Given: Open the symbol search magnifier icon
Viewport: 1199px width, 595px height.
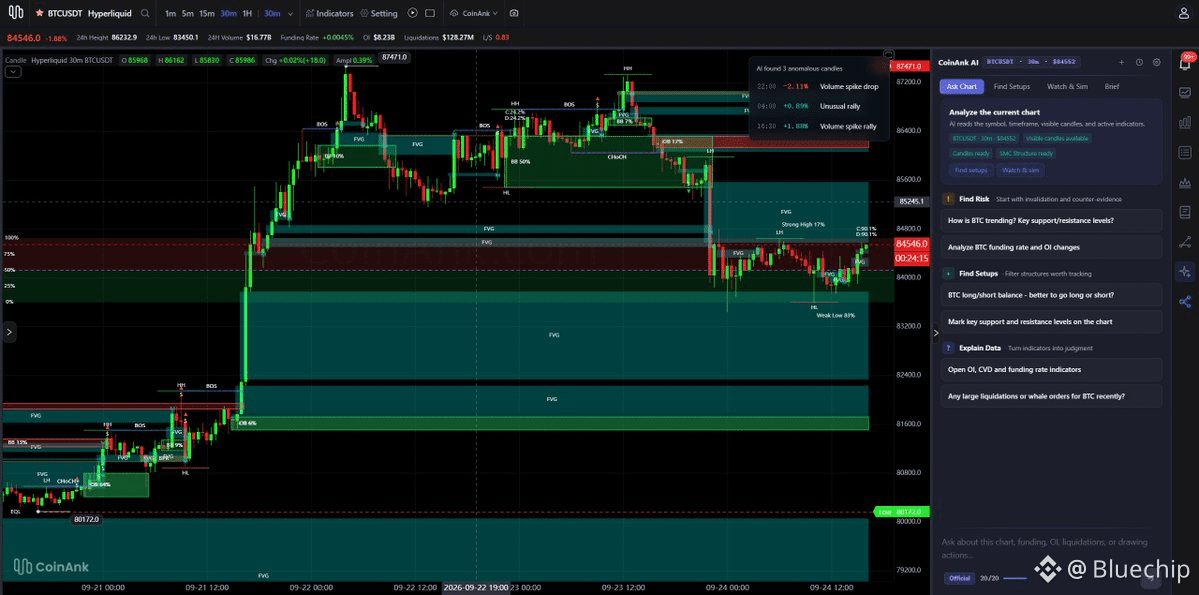Looking at the screenshot, I should coord(145,13).
